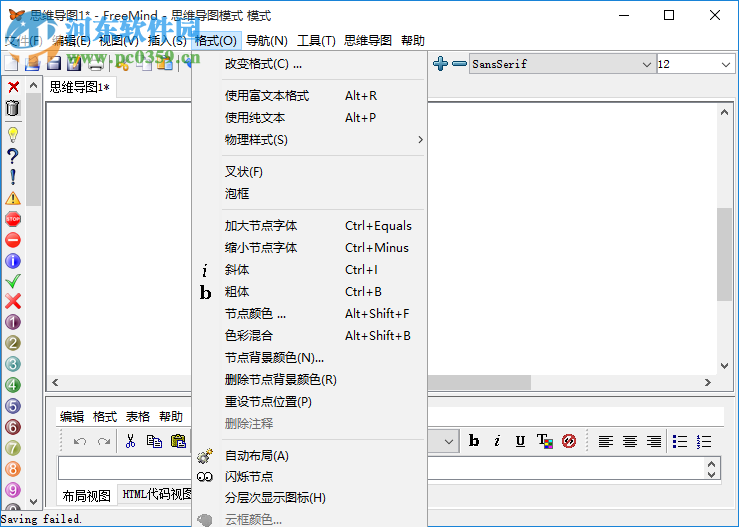Select the priority 9 number icon
The width and height of the screenshot is (739, 527).
pos(13,490)
